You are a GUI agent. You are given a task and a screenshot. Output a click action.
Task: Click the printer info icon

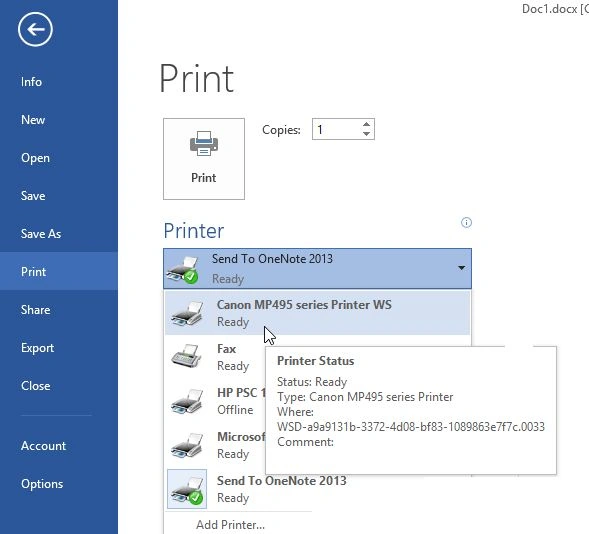pyautogui.click(x=466, y=223)
